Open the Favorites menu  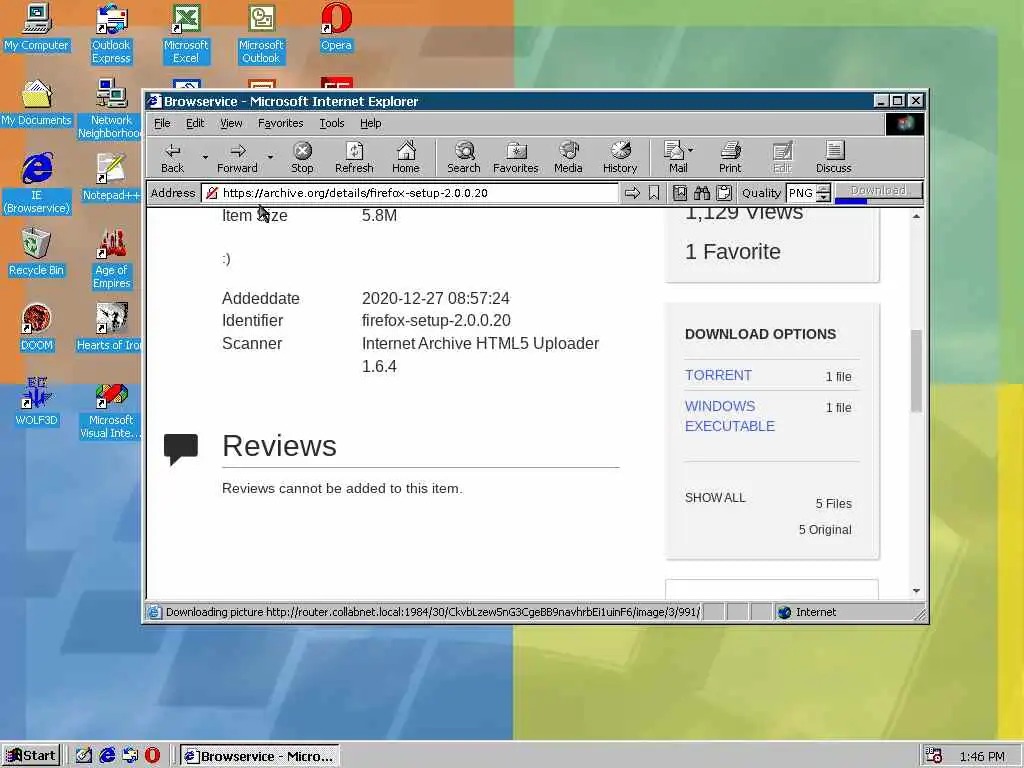pos(280,123)
